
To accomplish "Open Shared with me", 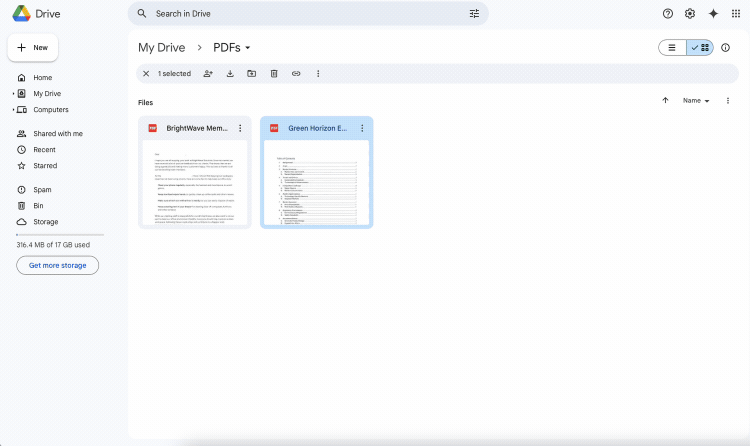I will [58, 134].
